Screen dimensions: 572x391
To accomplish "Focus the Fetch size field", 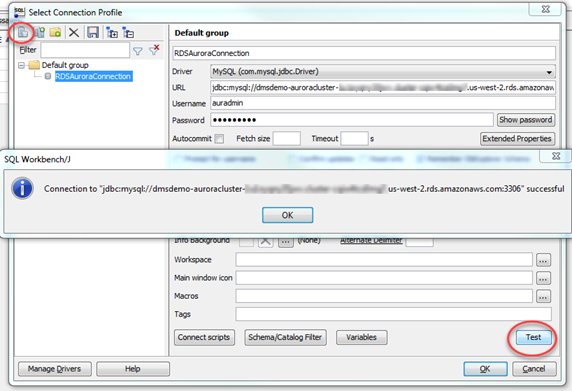I will [287, 139].
